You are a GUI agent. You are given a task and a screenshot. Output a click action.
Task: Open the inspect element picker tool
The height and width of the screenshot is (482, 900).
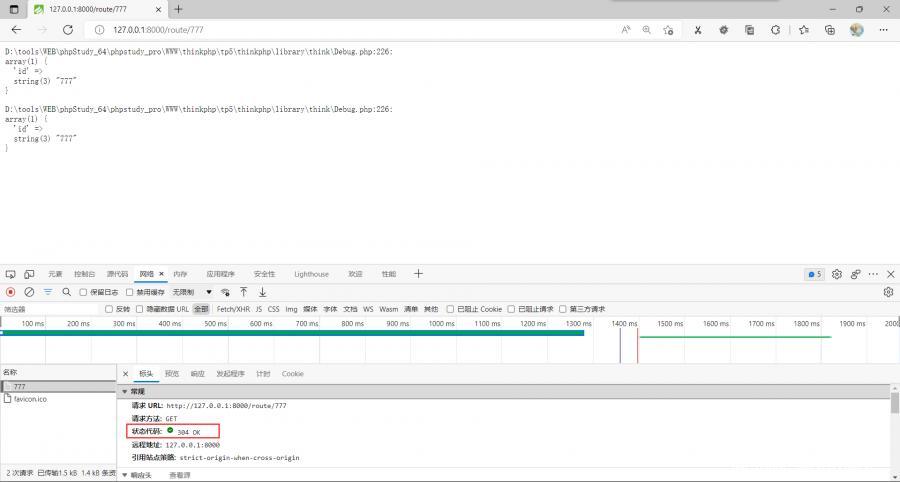tap(11, 274)
